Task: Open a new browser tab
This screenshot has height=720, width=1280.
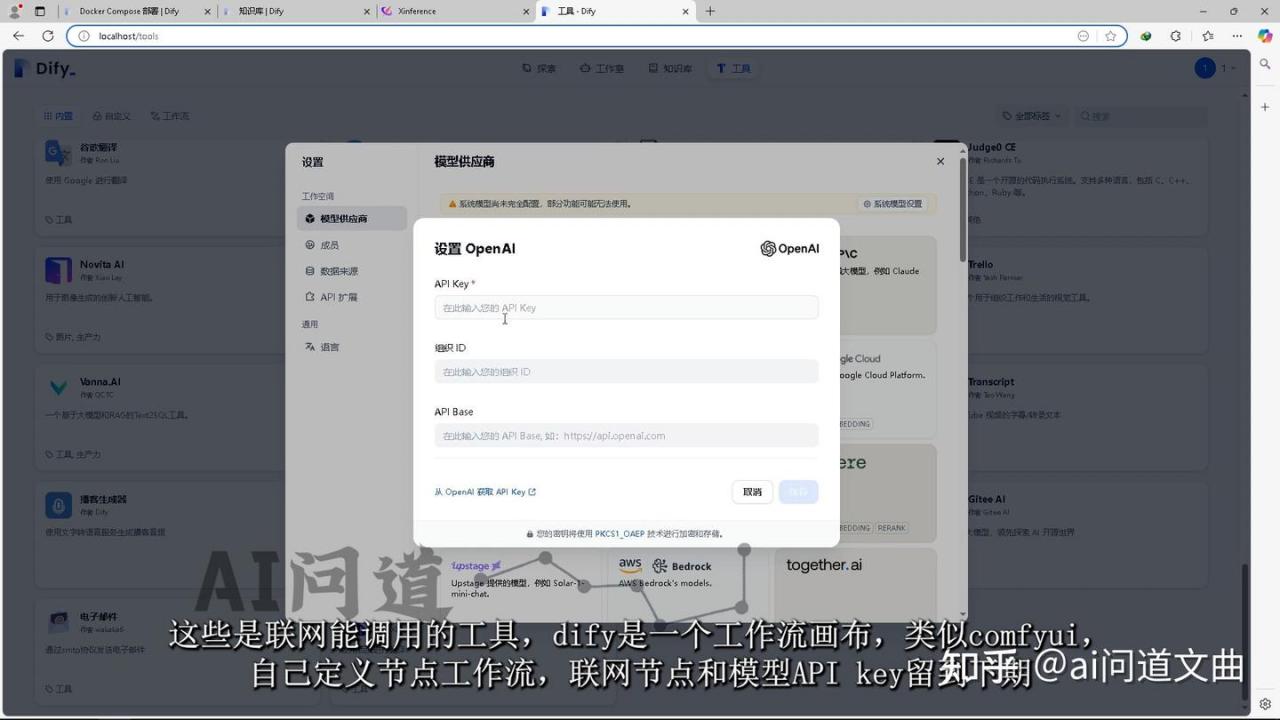Action: click(710, 11)
